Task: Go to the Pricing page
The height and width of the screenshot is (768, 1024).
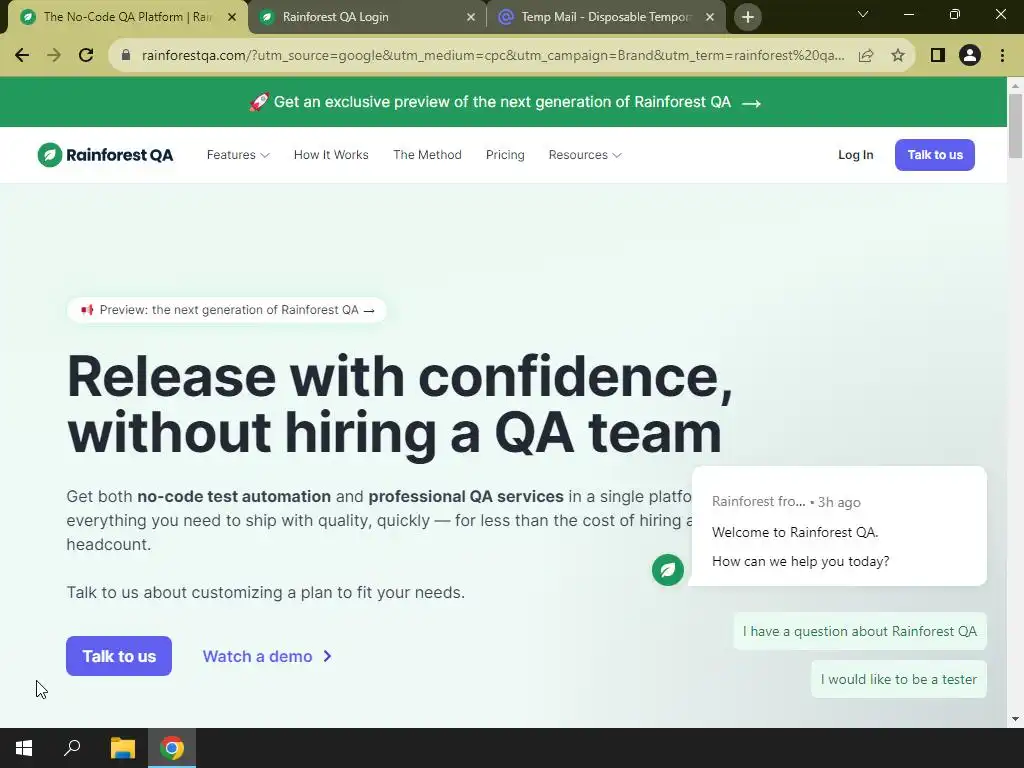Action: point(505,155)
